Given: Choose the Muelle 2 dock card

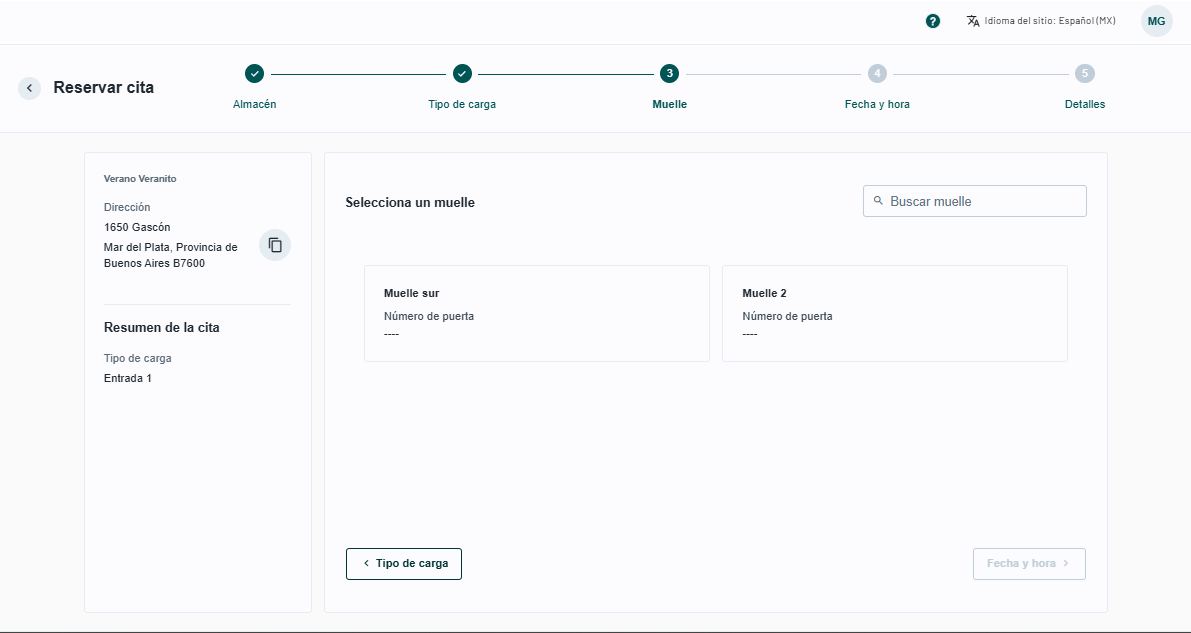Looking at the screenshot, I should 895,313.
